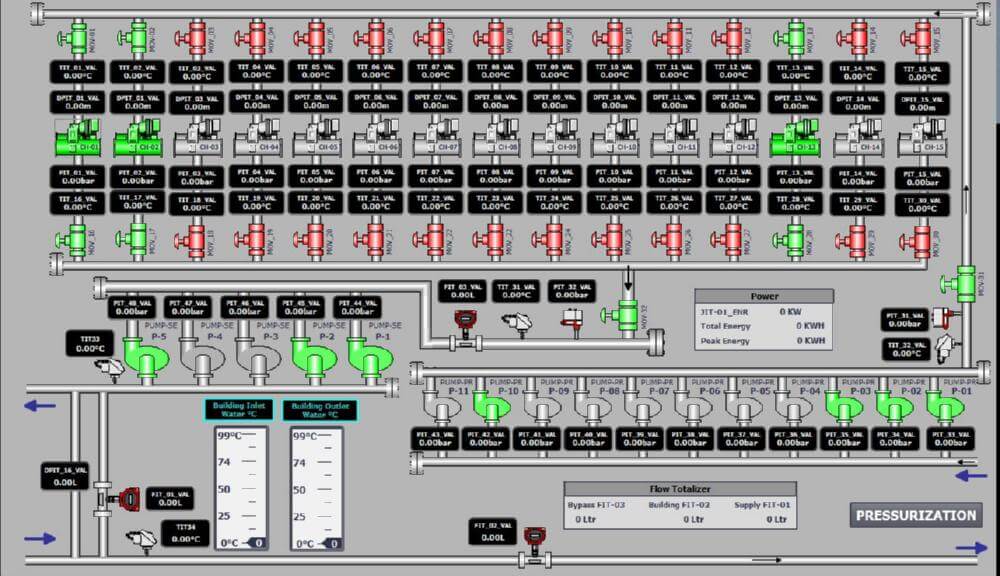Click the PIT_48_VAL pressure readout
Screen dimensions: 1000x576
coord(130,306)
